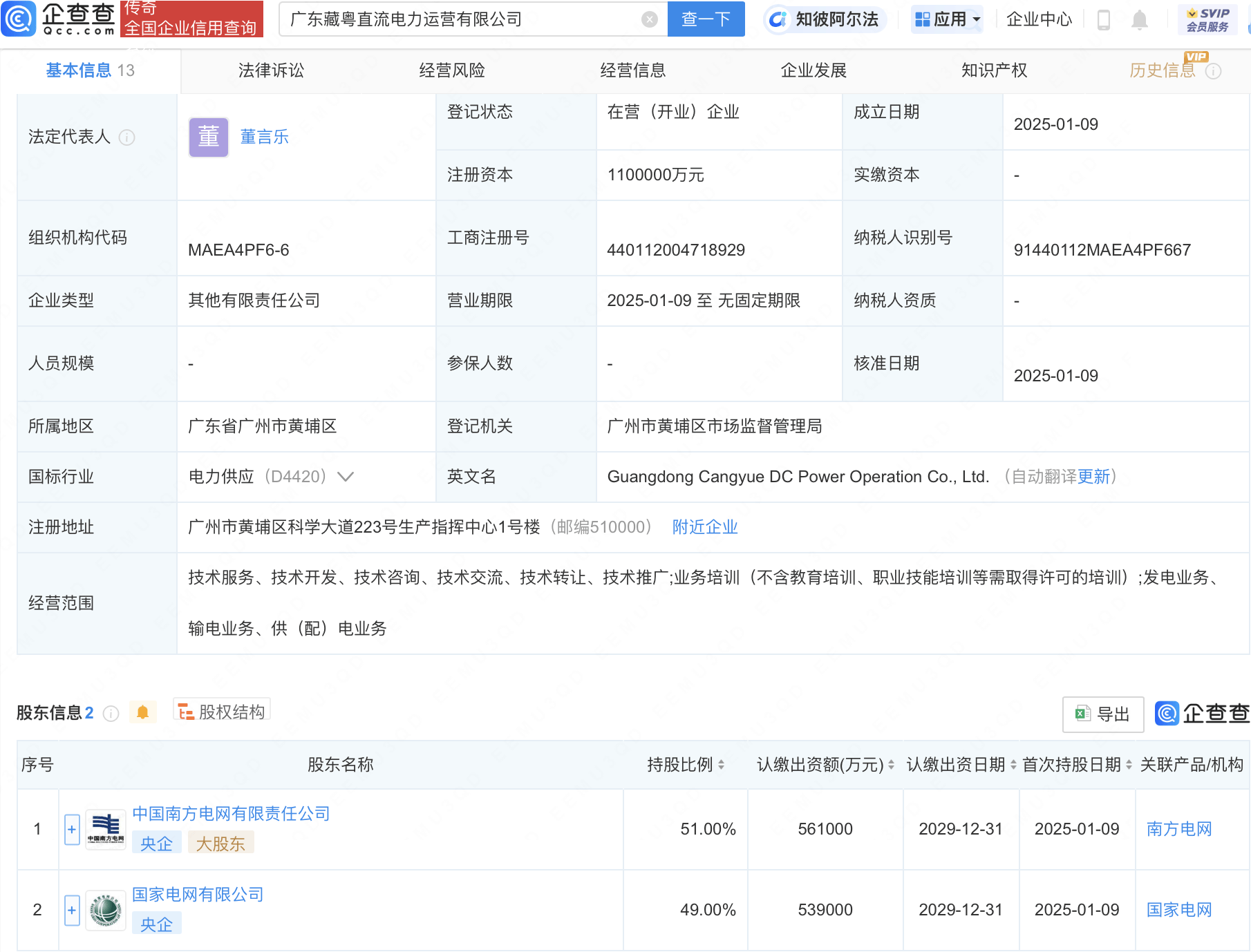Click the notification bell icon in header
Screen dimensions: 1251x952
pyautogui.click(x=1140, y=19)
